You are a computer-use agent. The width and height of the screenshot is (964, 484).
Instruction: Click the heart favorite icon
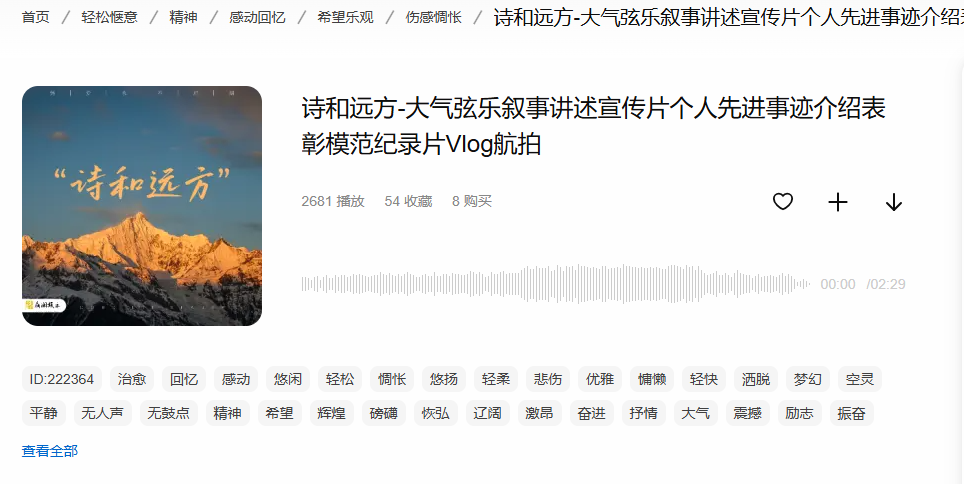[x=783, y=202]
